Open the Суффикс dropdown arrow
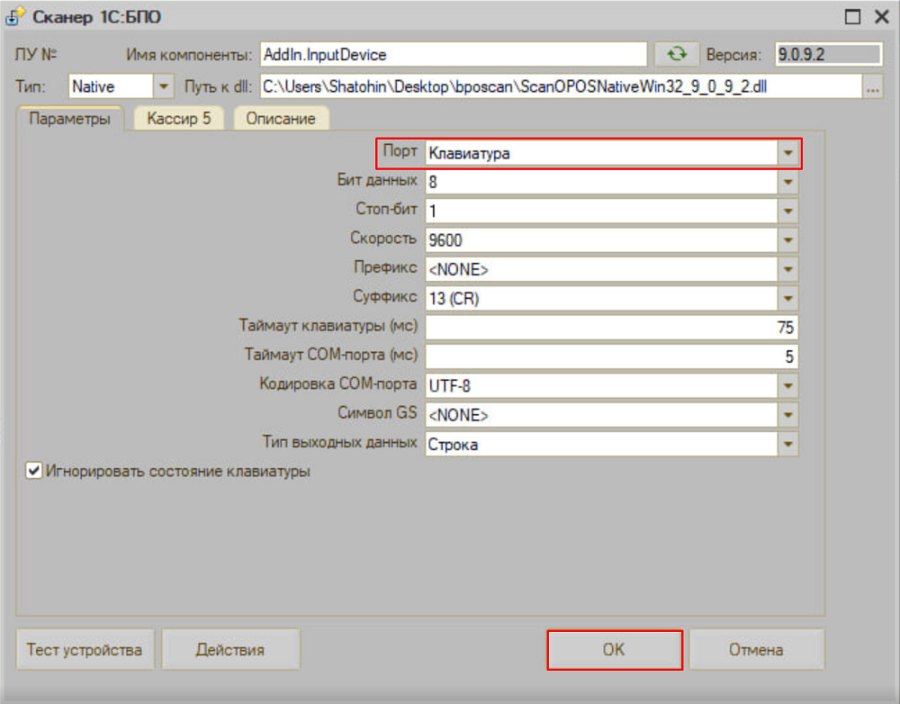 (788, 298)
